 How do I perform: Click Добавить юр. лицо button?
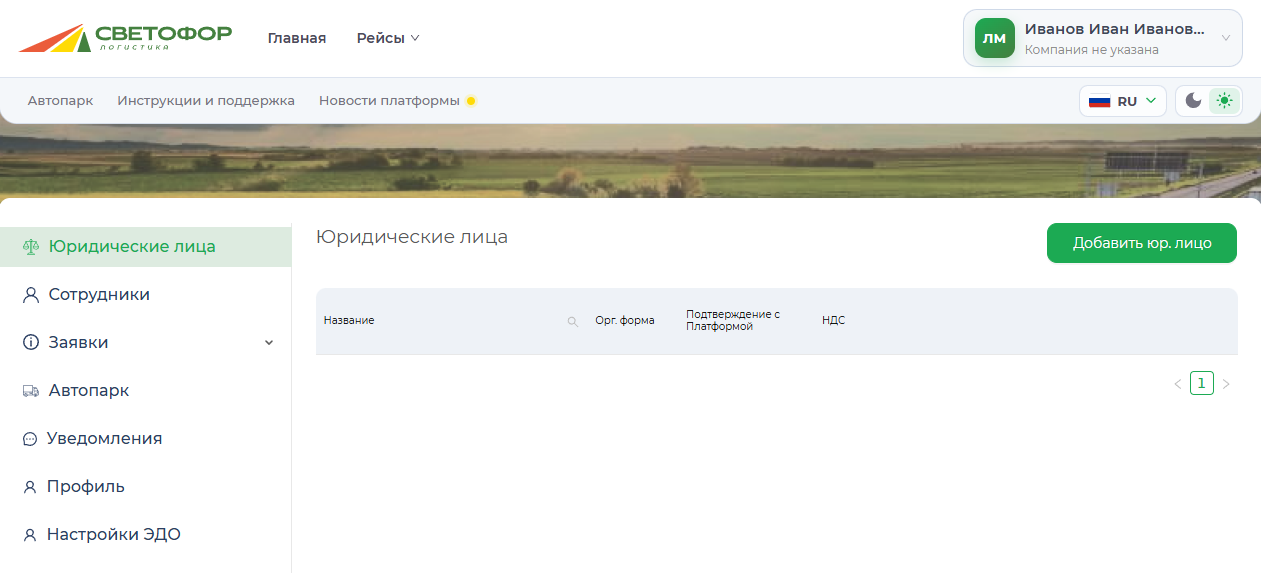coord(1142,243)
